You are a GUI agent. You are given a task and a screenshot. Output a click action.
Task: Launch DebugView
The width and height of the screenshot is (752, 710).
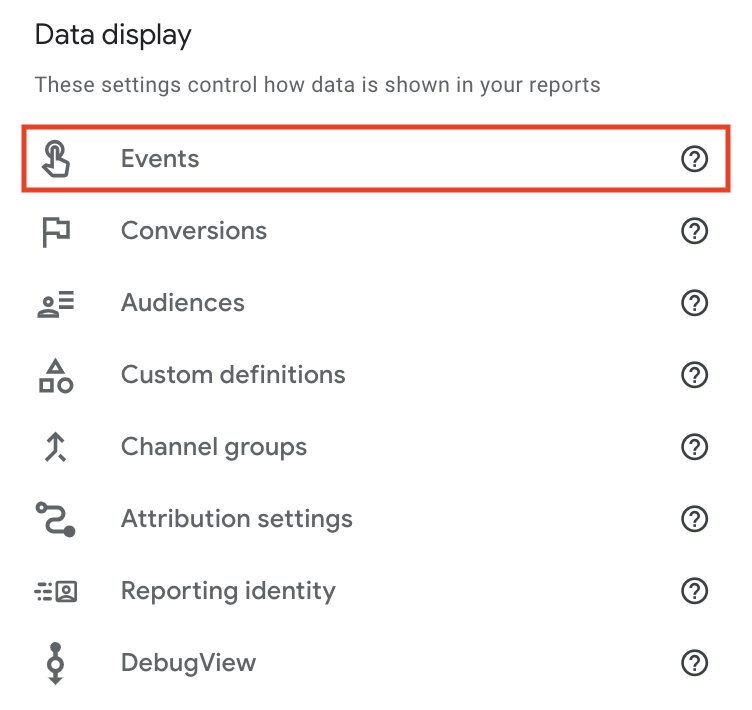[x=376, y=663]
